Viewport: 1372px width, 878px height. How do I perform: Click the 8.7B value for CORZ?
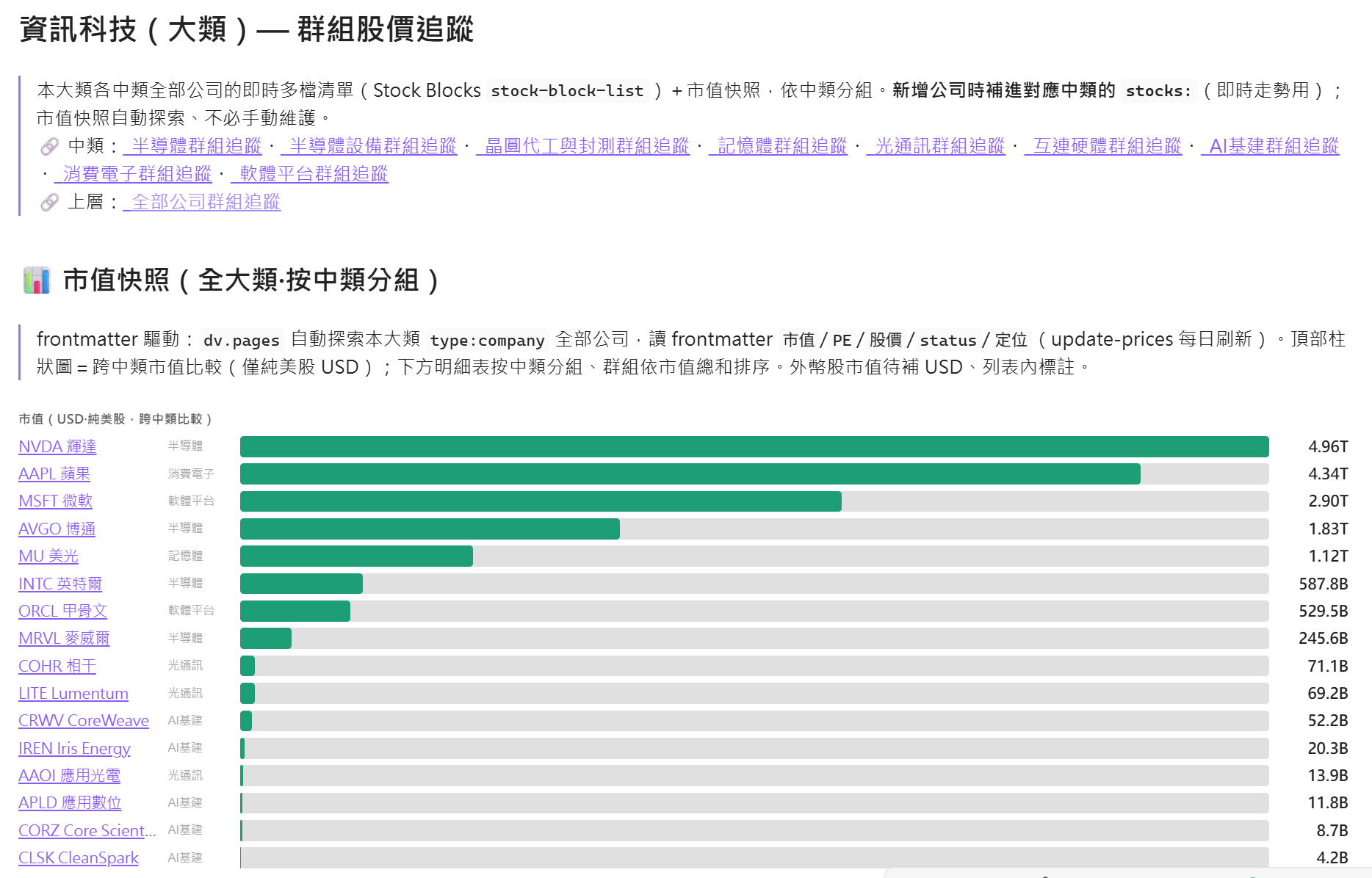pos(1332,830)
